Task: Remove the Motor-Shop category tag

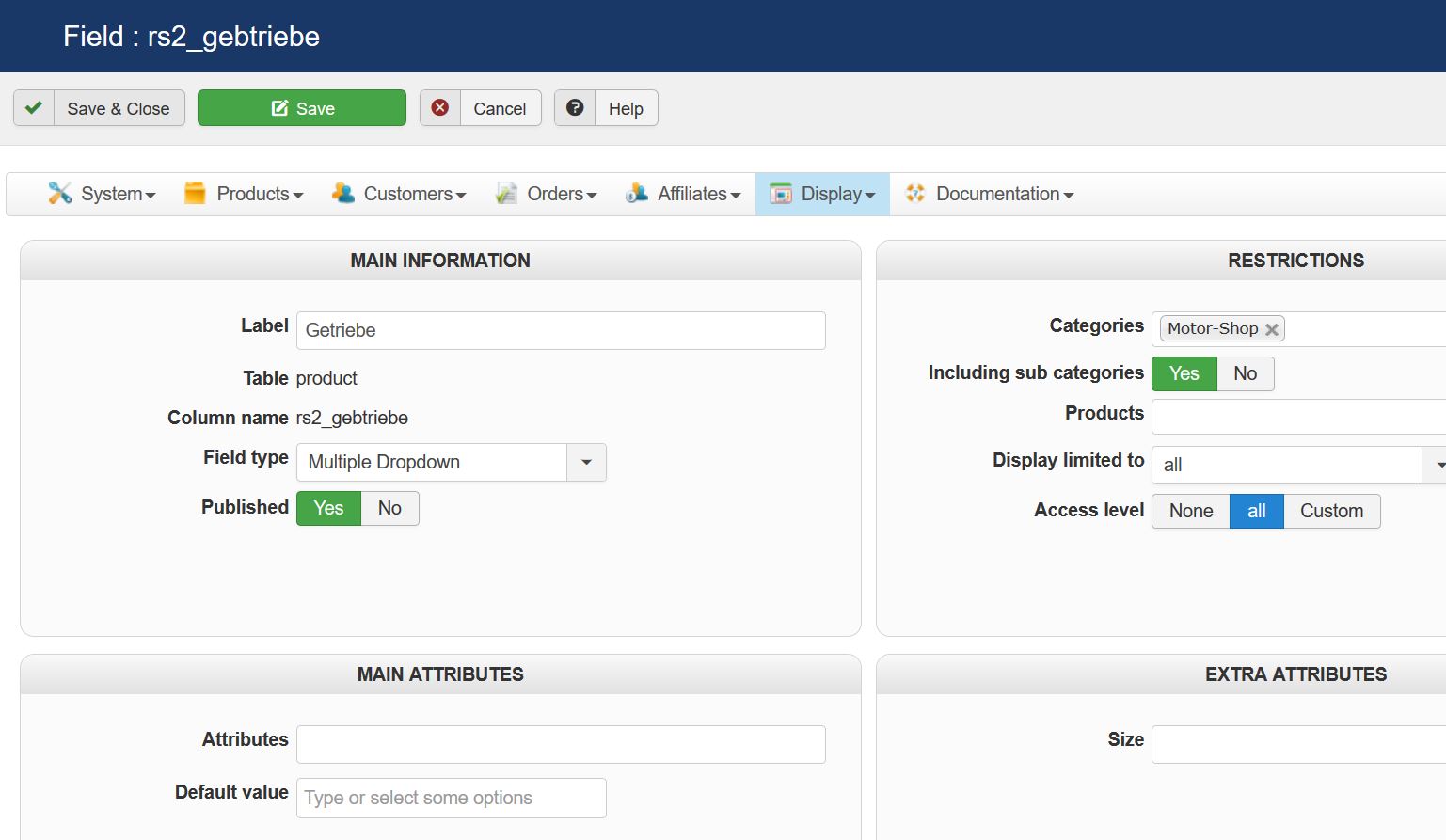Action: coord(1272,329)
